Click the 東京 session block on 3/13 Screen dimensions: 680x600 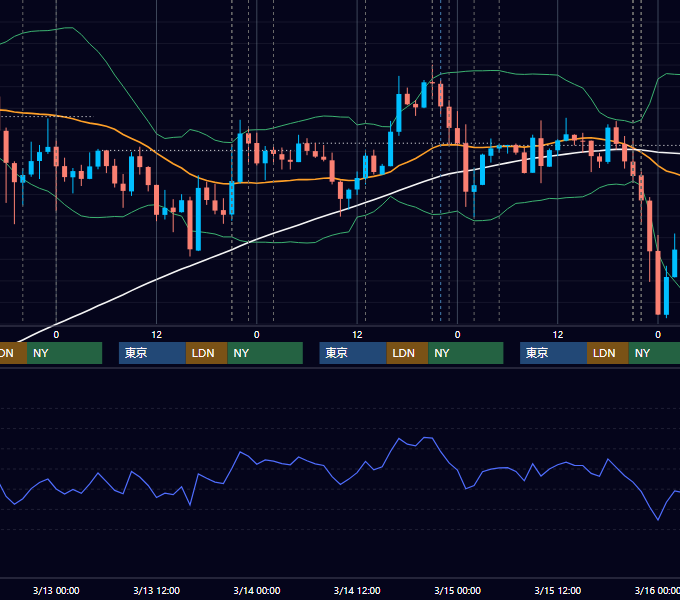[152, 353]
